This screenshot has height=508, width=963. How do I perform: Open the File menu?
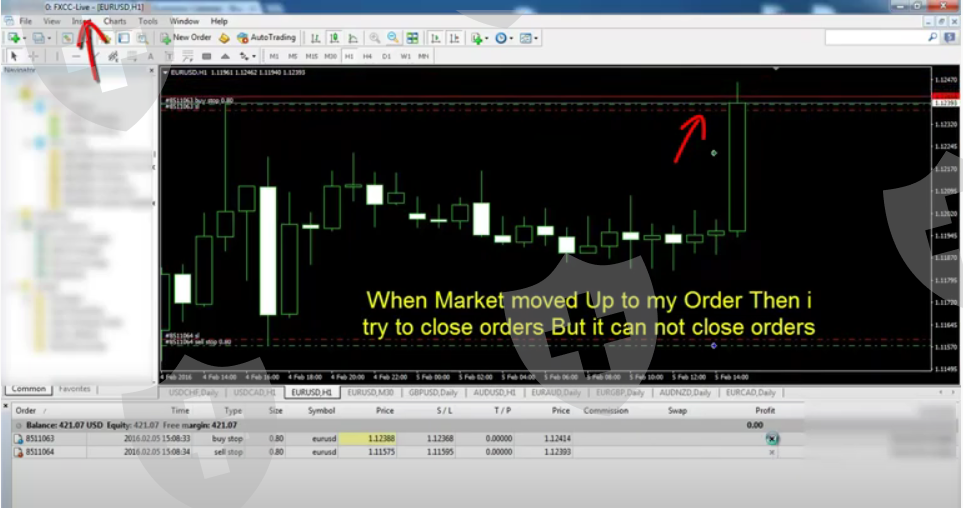[x=25, y=21]
